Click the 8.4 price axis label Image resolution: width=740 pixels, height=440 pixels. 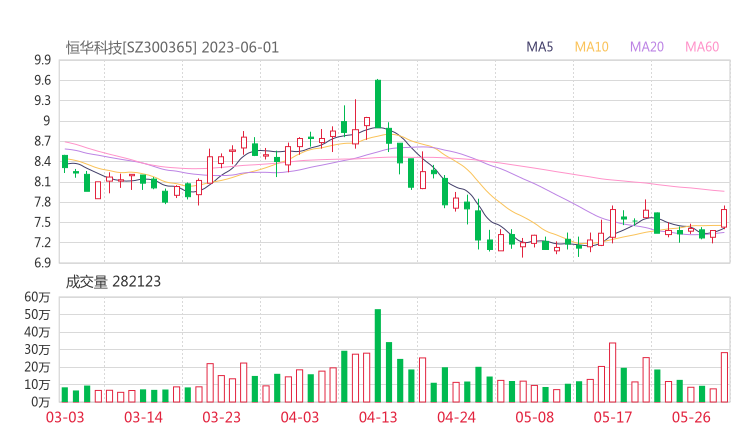click(42, 161)
